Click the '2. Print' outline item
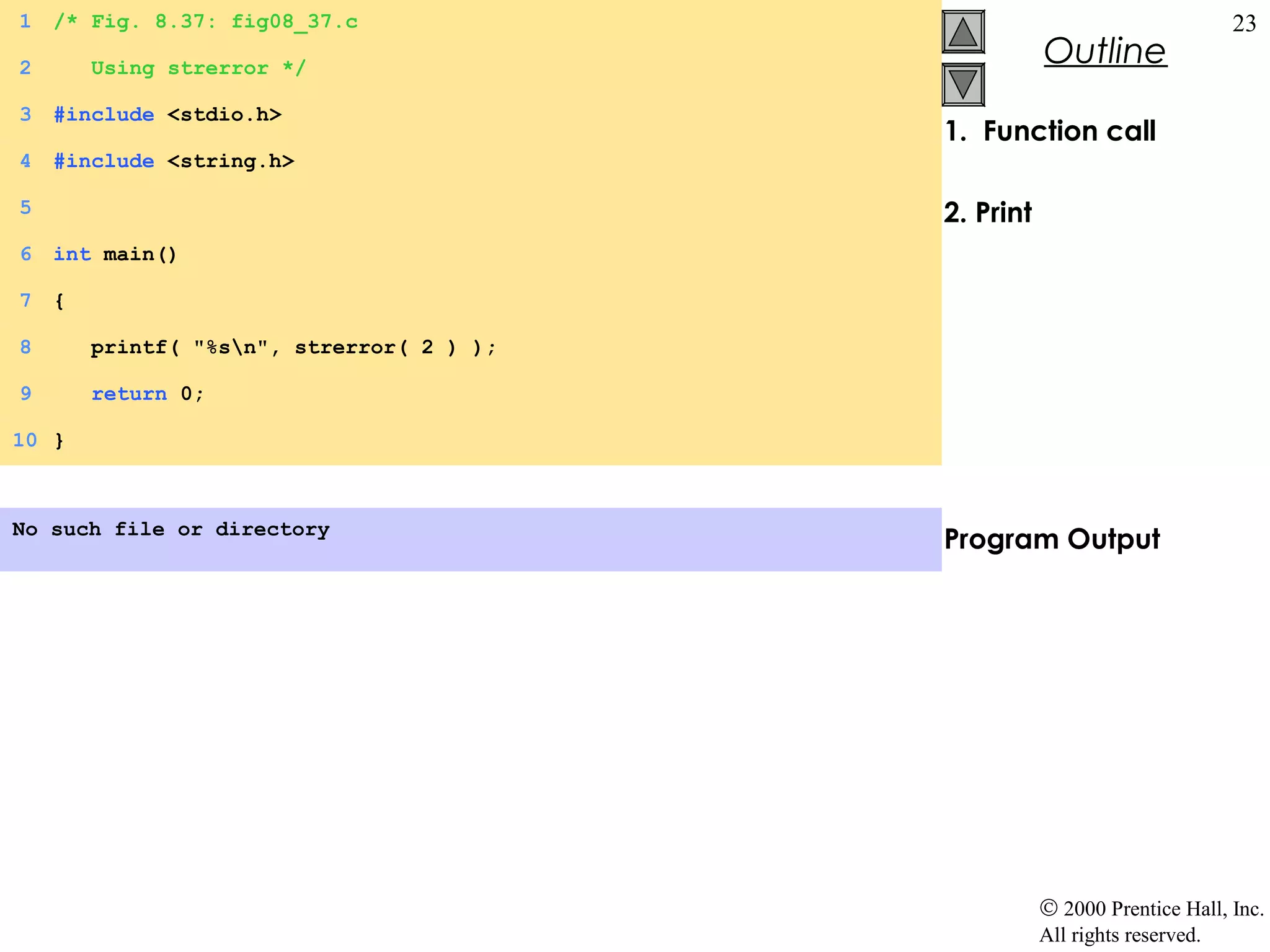This screenshot has width=1270, height=952. (988, 213)
